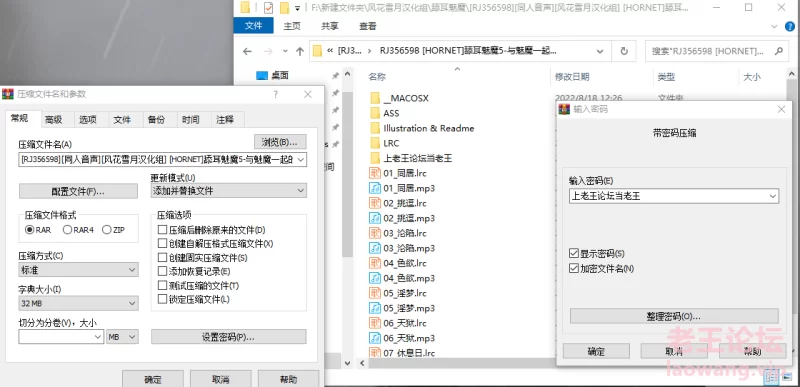Switch to the 备份 tab
Image resolution: width=800 pixels, height=387 pixels.
[x=156, y=120]
